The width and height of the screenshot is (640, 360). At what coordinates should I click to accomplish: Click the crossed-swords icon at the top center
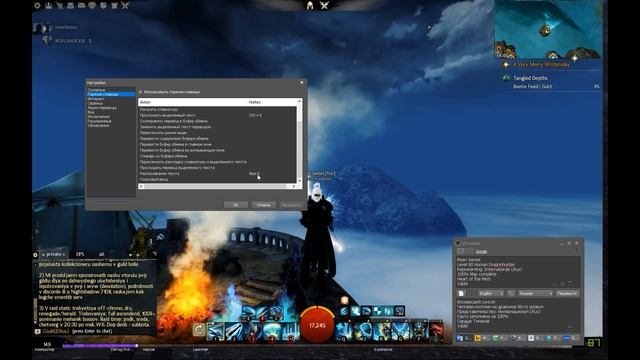(324, 5)
